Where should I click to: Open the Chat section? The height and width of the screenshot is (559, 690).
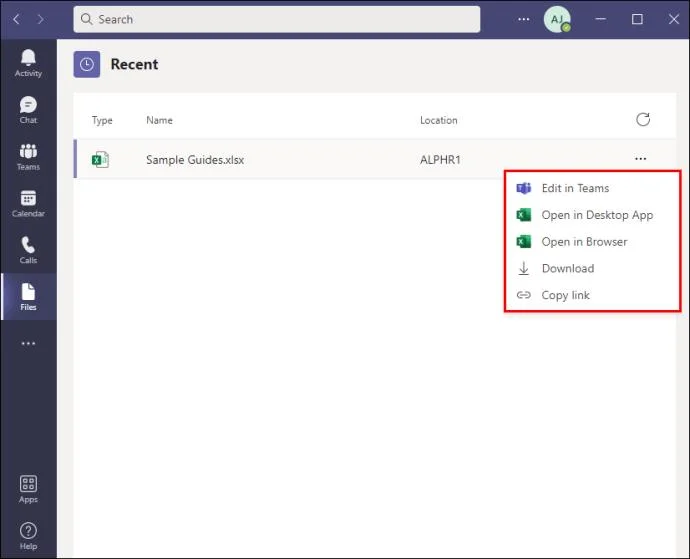click(x=28, y=110)
